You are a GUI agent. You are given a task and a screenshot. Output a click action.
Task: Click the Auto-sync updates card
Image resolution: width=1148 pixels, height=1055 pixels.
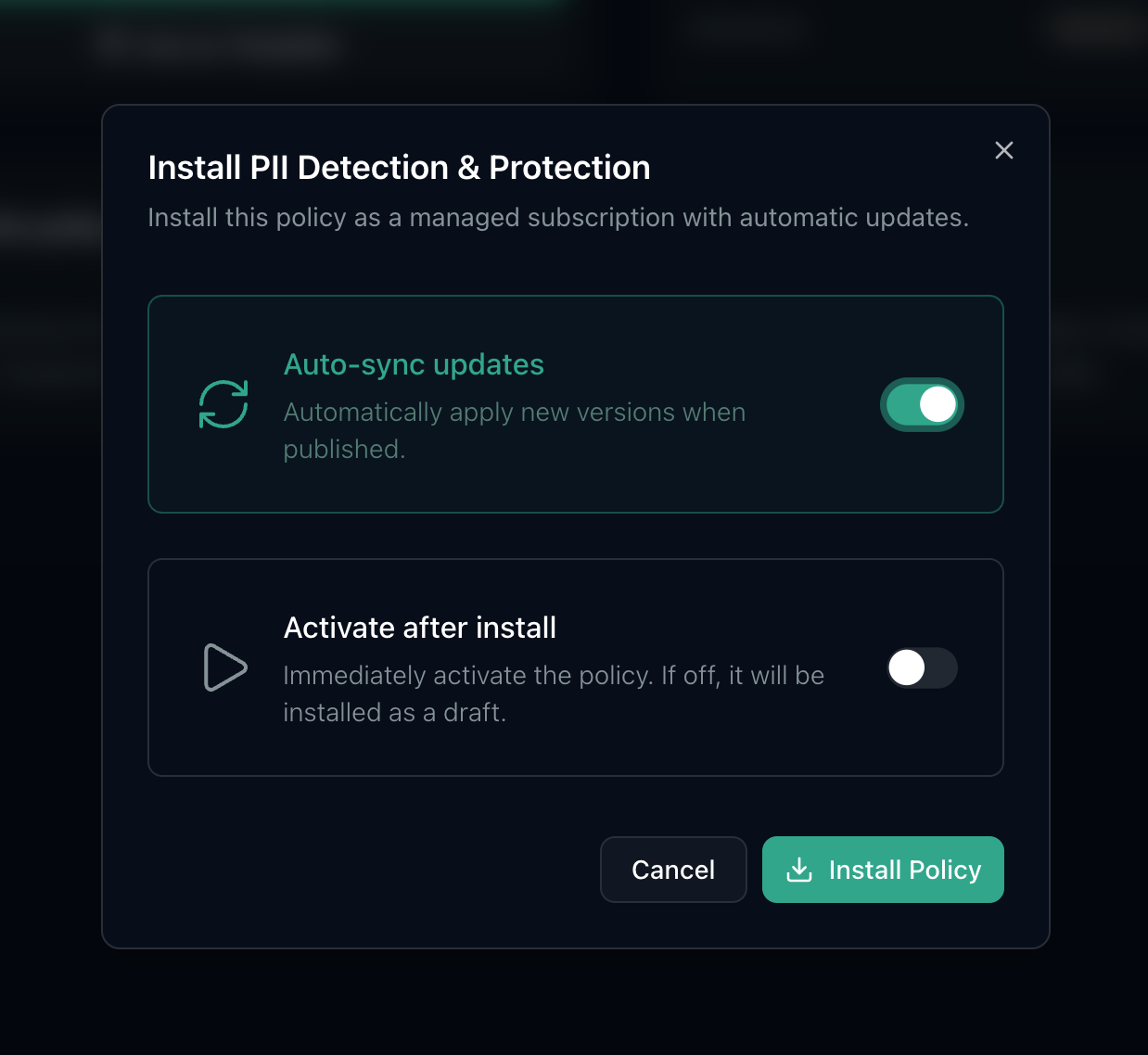pyautogui.click(x=575, y=404)
